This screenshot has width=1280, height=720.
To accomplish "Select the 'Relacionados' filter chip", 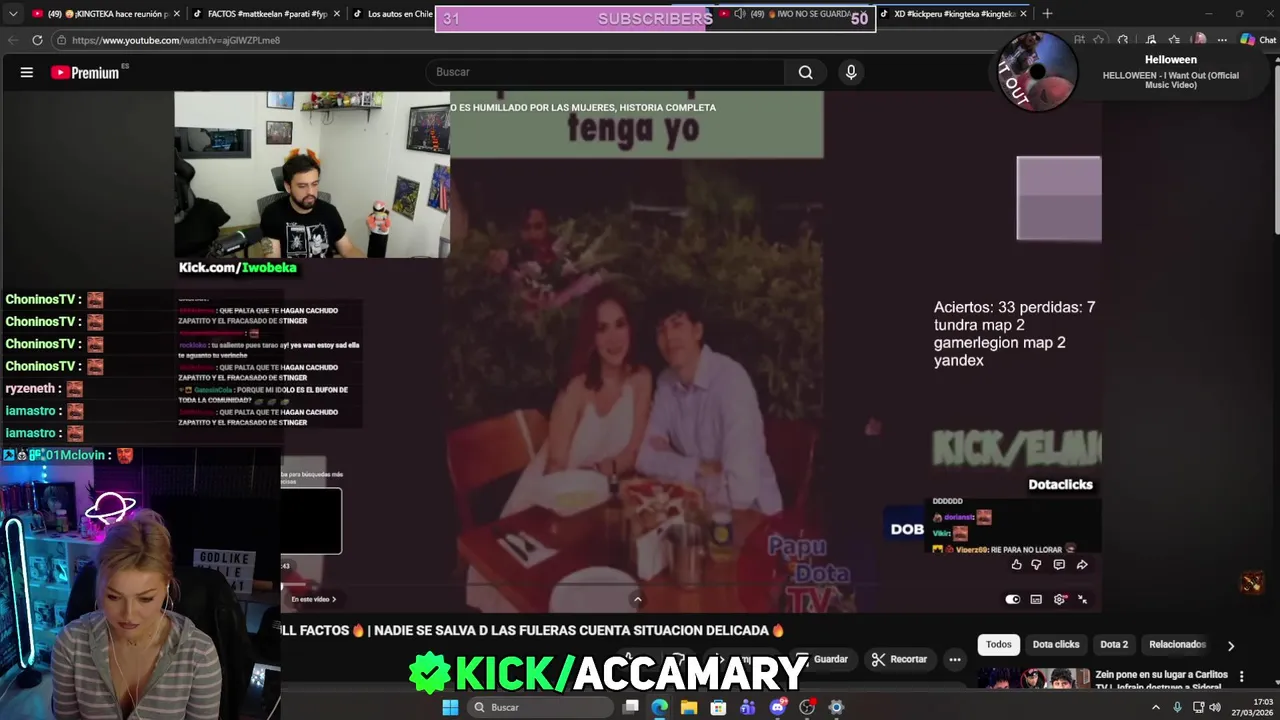I will [x=1177, y=645].
